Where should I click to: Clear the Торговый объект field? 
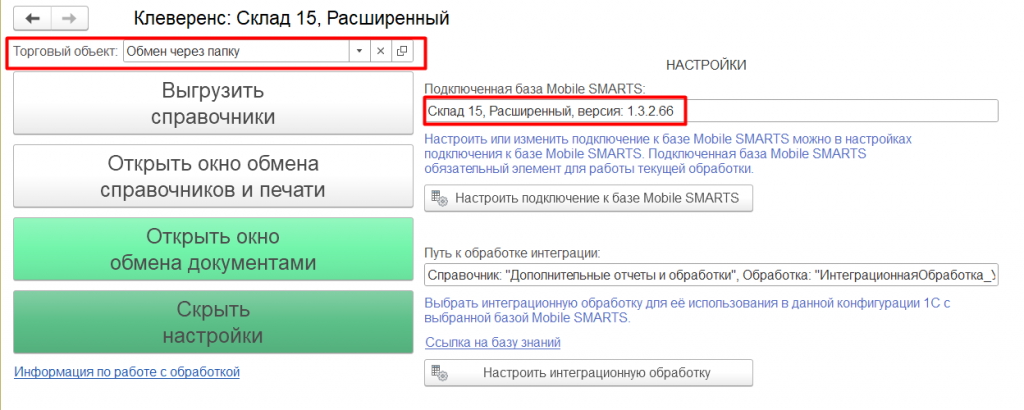coord(381,52)
